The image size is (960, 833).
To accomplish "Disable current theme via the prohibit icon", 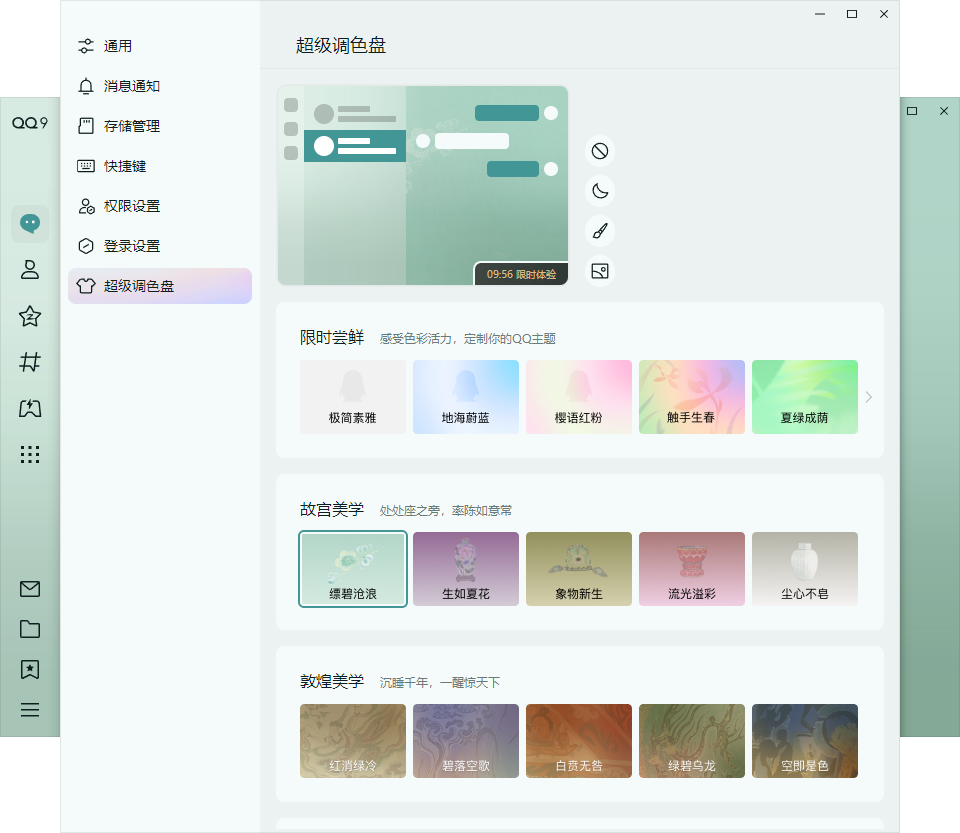I will coord(600,150).
